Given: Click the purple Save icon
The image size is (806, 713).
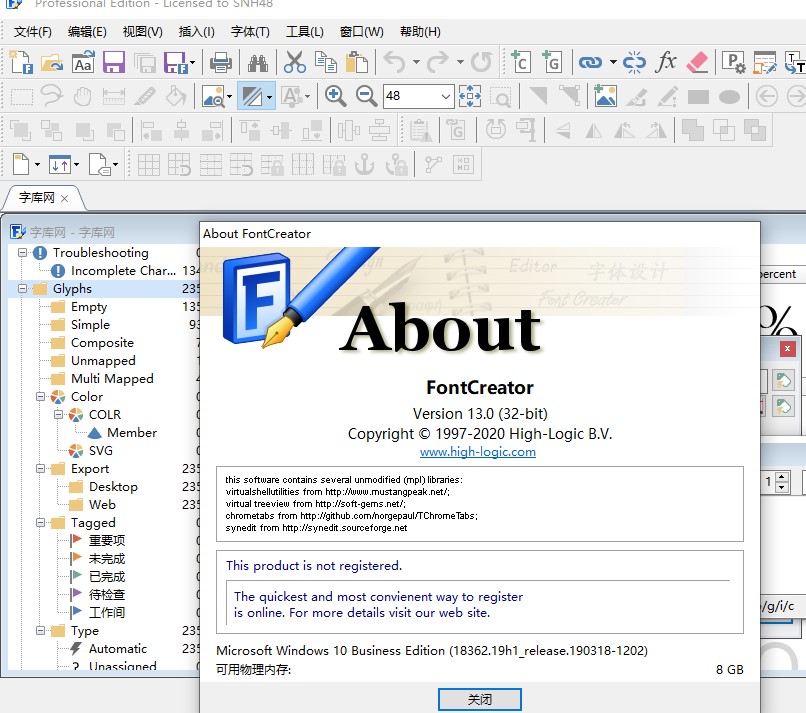Looking at the screenshot, I should coord(114,62).
